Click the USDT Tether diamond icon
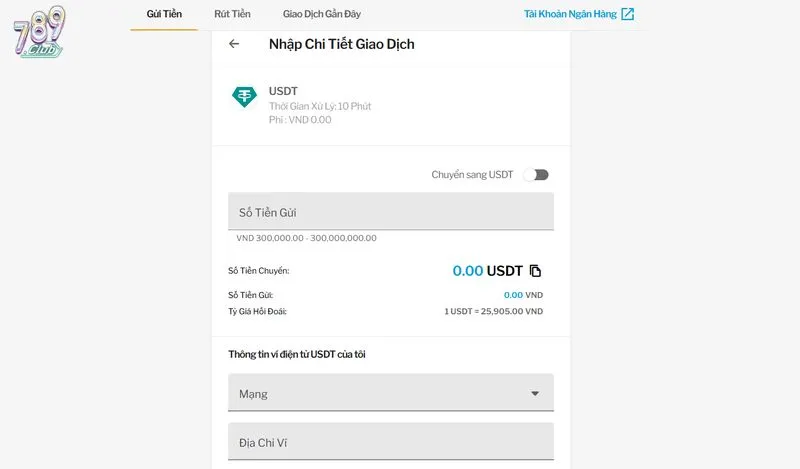 [244, 96]
